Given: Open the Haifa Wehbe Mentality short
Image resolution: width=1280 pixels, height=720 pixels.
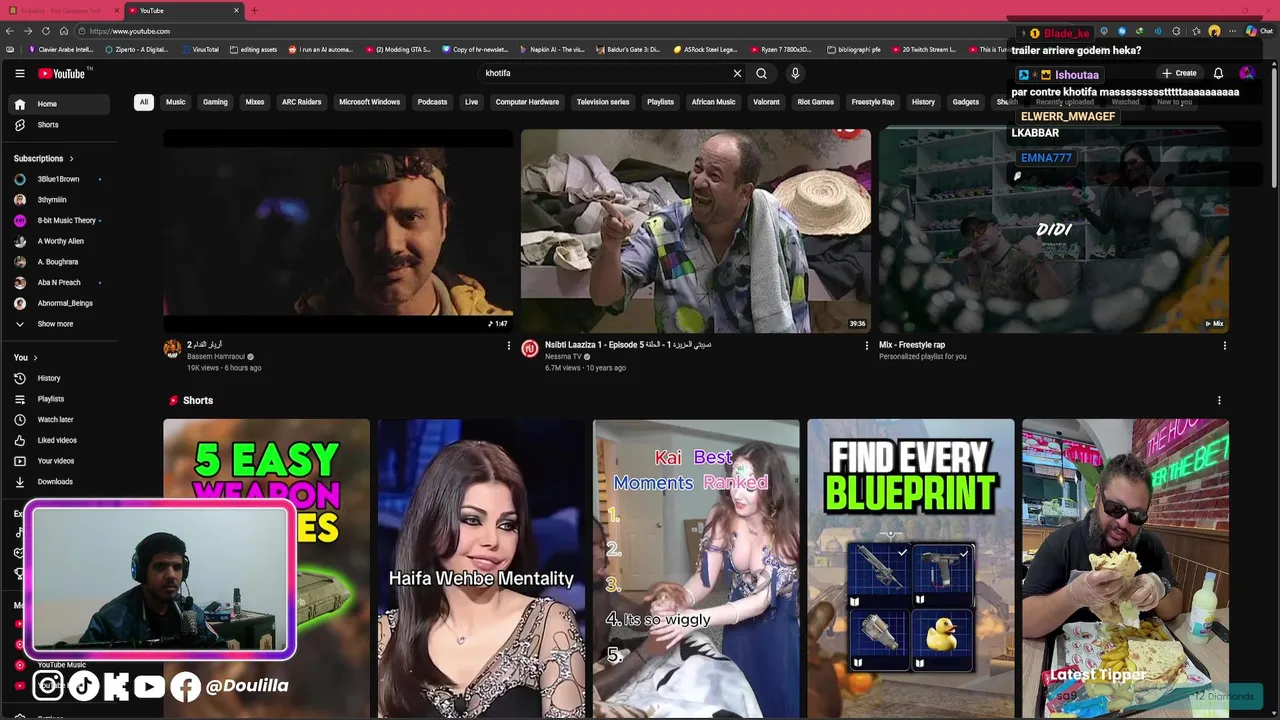Looking at the screenshot, I should pyautogui.click(x=481, y=568).
